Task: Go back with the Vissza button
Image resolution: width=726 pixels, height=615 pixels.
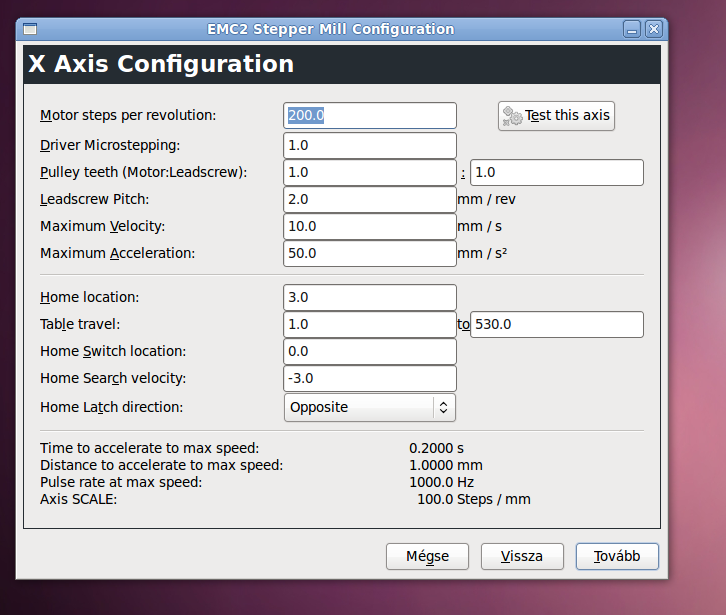Action: click(x=522, y=556)
